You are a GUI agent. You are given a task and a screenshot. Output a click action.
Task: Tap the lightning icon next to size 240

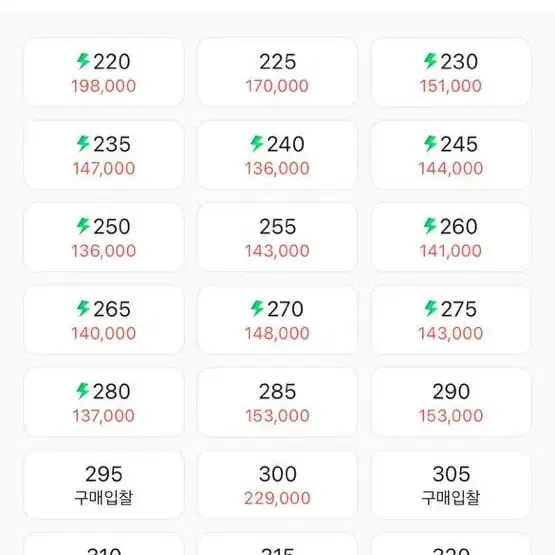[x=257, y=143]
